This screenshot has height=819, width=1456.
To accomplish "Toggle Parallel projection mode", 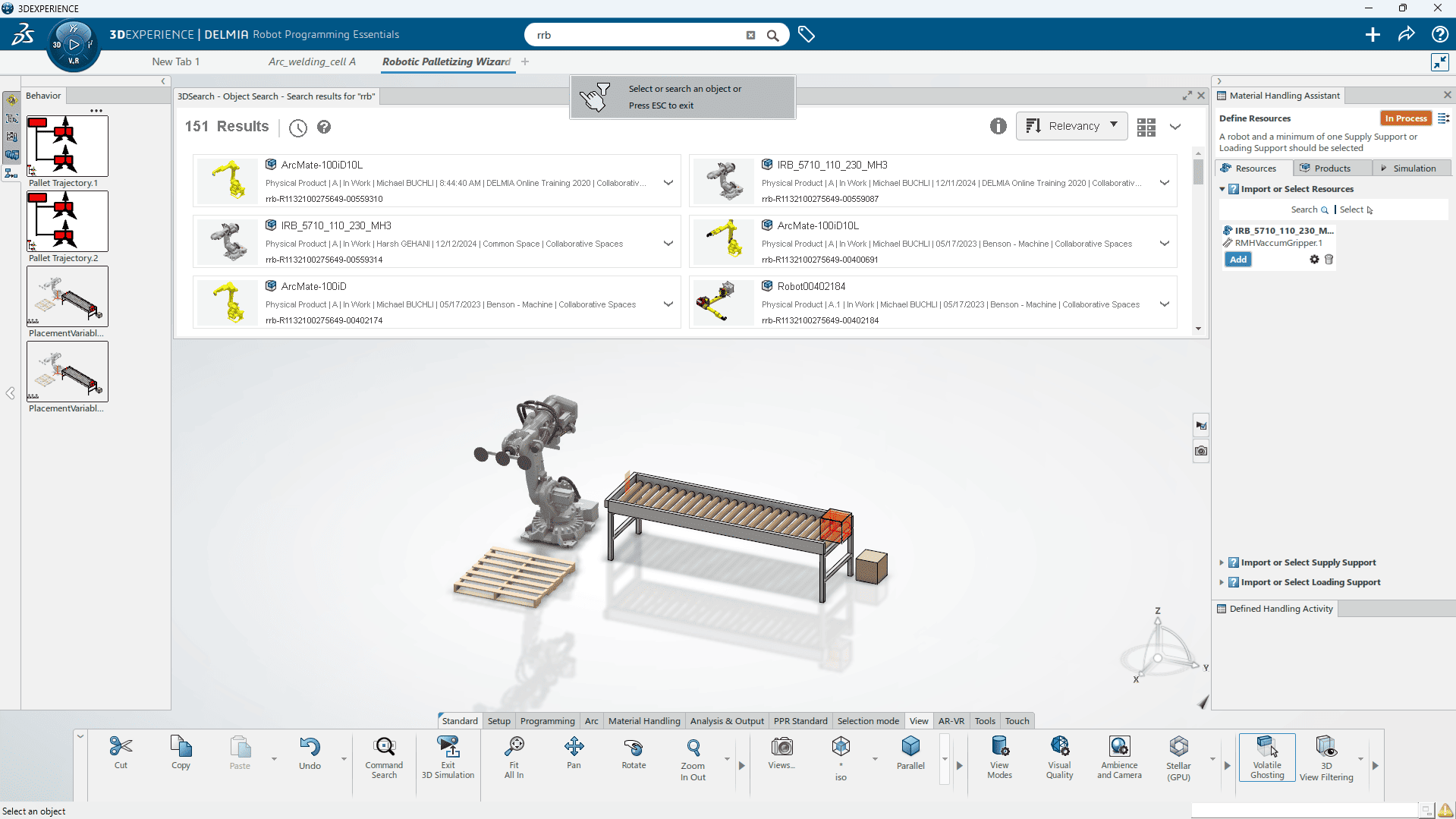I will click(x=910, y=757).
